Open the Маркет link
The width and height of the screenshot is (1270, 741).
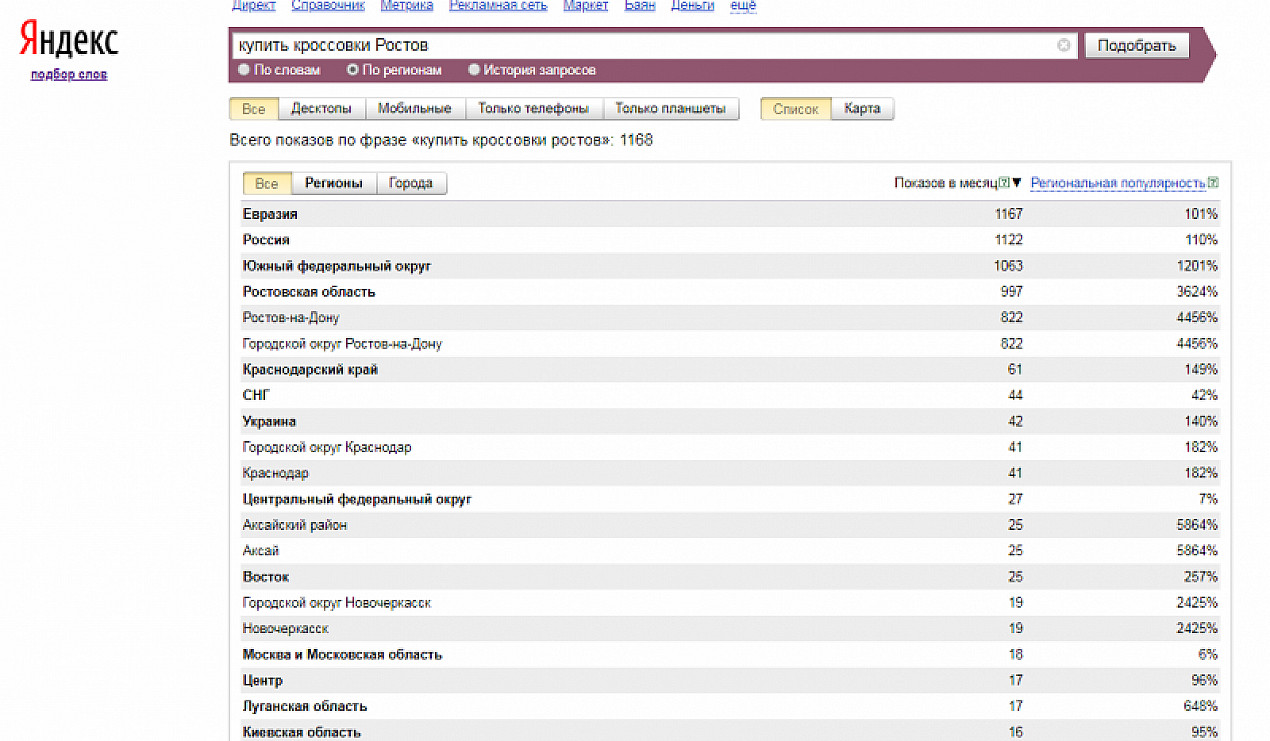coord(586,6)
